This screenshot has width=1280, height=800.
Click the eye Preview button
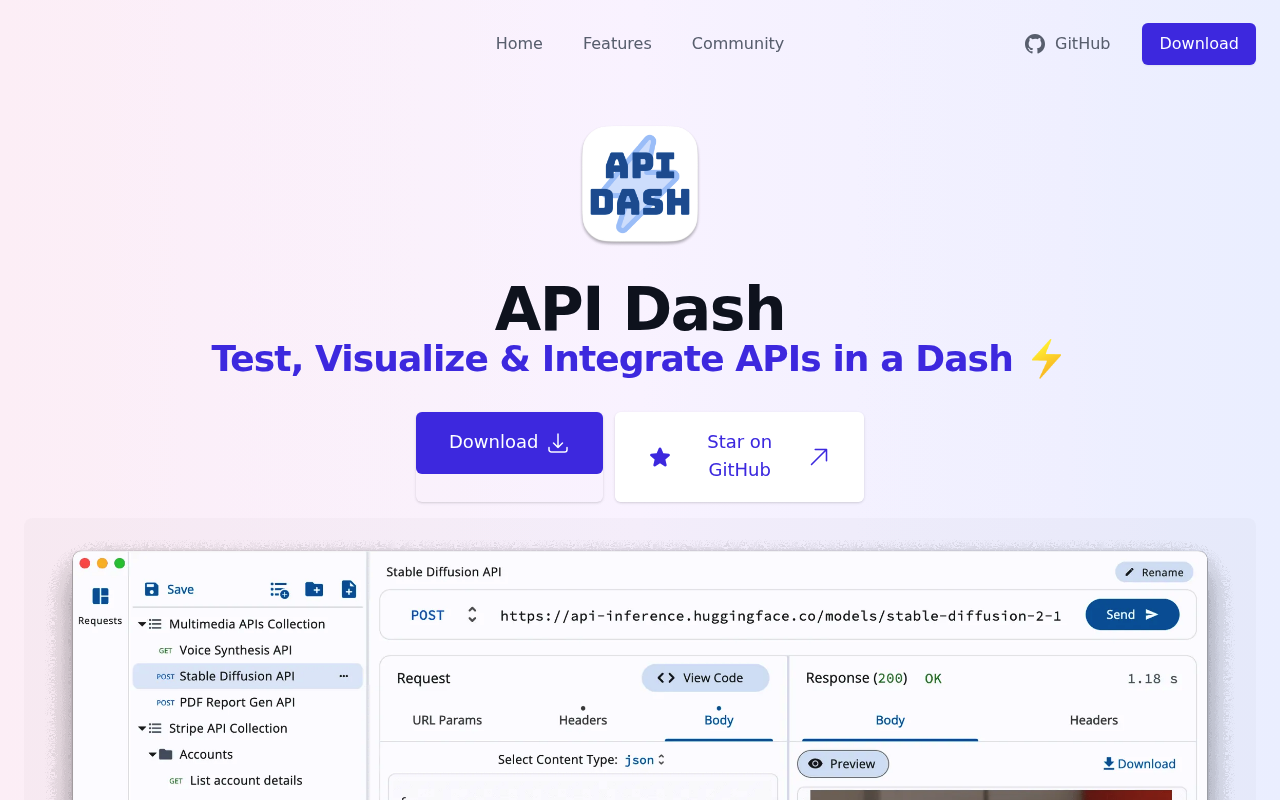tap(843, 764)
